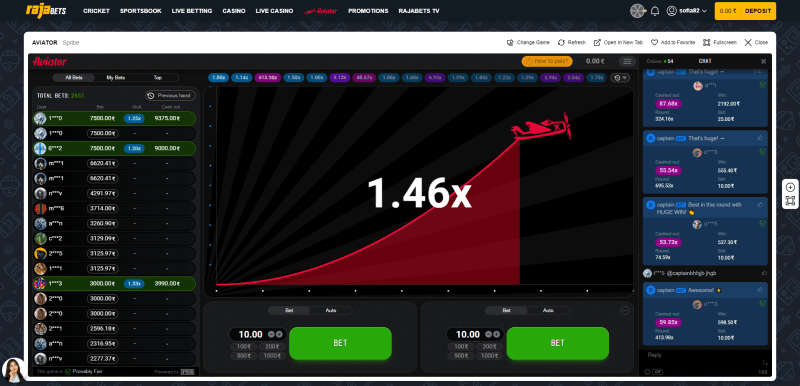Viewport: 800px width, 386px height.
Task: Open the Promotions page
Action: point(368,11)
